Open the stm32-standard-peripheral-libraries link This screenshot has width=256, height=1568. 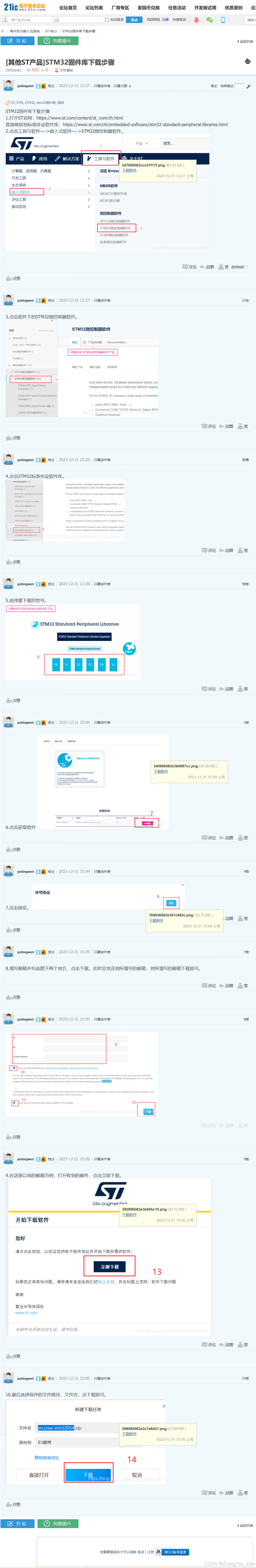[145, 125]
